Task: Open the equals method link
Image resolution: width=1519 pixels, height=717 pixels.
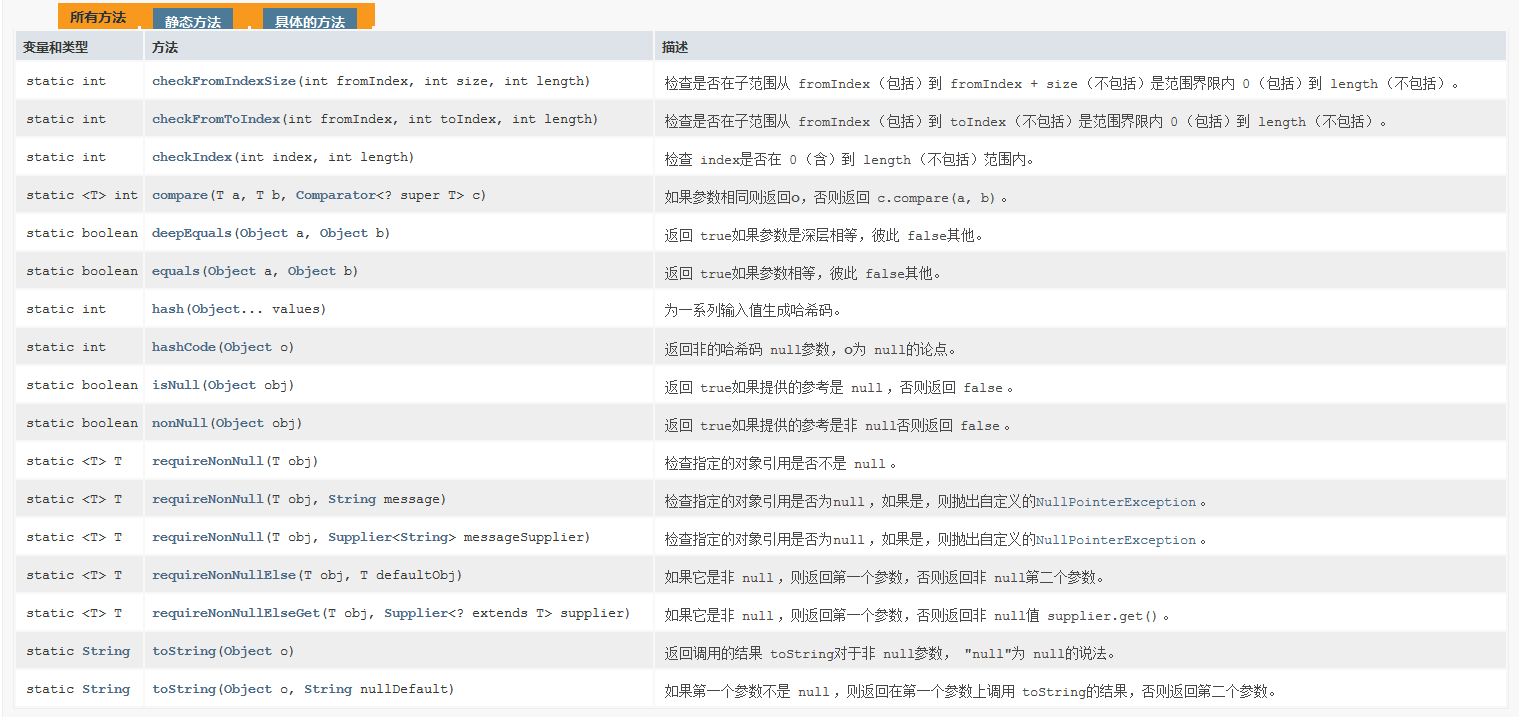Action: 176,271
